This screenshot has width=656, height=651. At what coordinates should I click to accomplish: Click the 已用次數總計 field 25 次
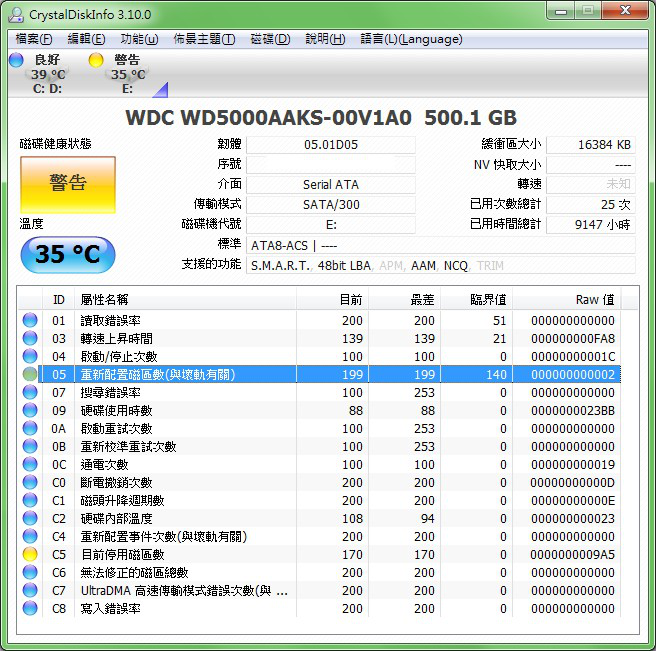point(591,205)
